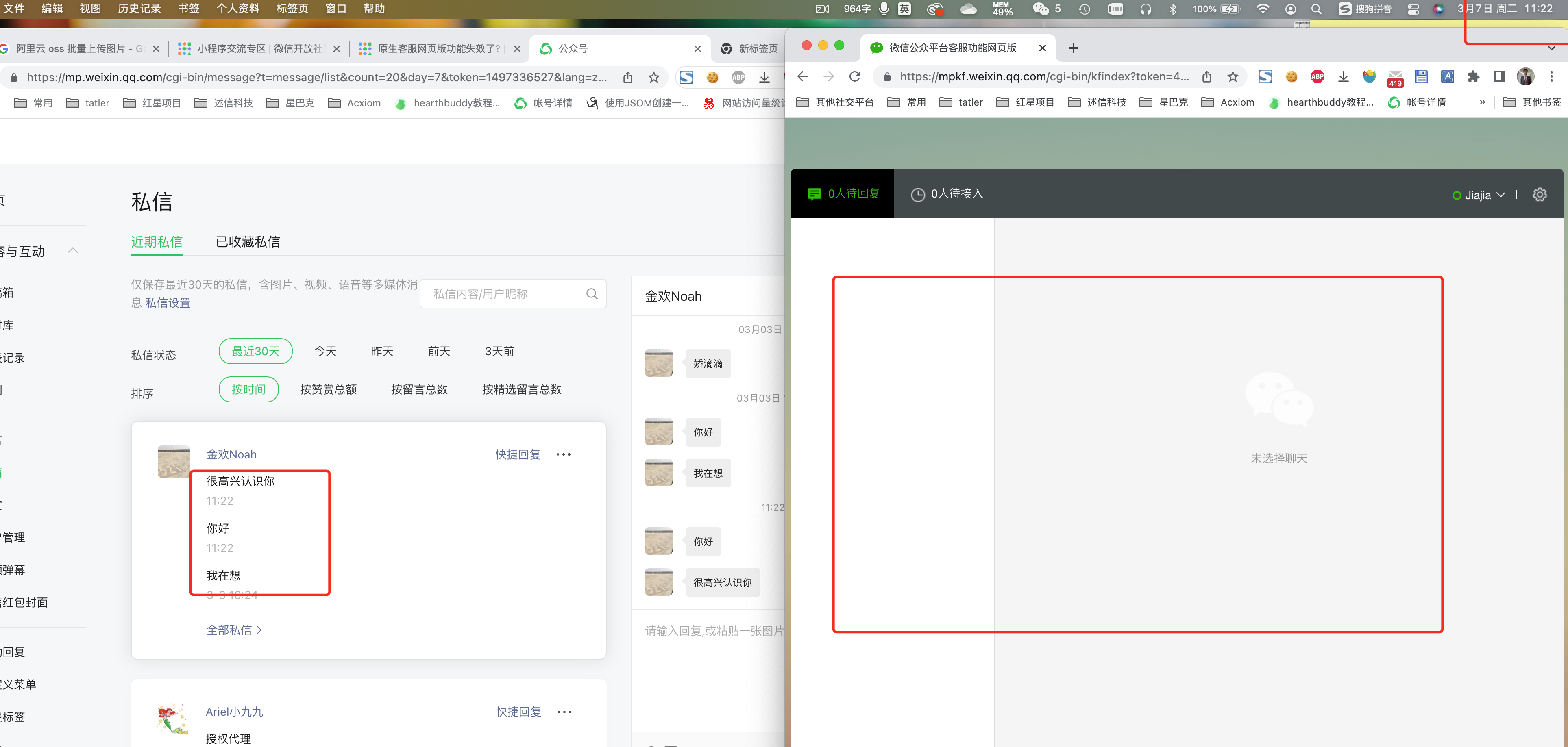Bookmark the mpkf.weixin.qq.com page with star
The image size is (1568, 747).
(1233, 77)
